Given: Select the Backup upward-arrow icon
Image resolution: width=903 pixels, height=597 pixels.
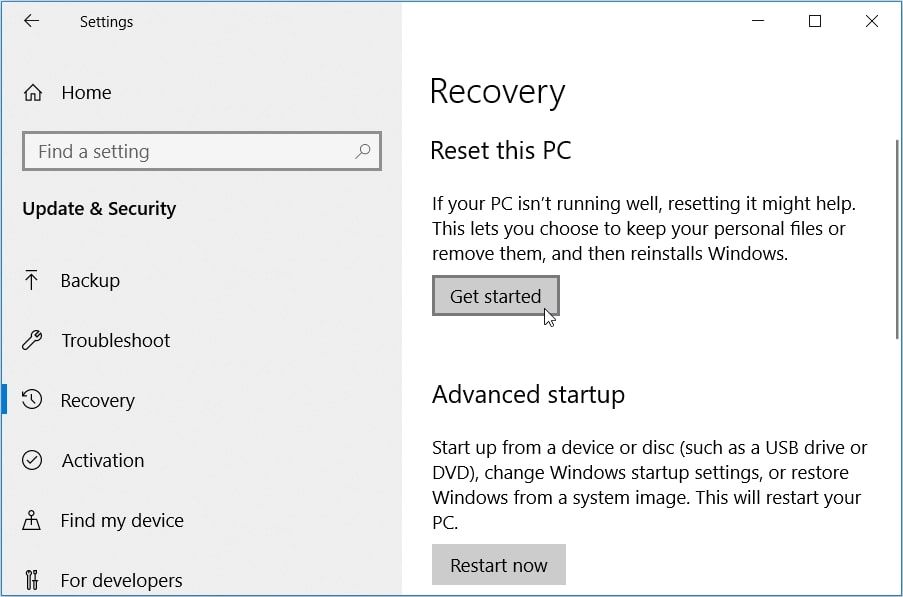Looking at the screenshot, I should tap(31, 280).
